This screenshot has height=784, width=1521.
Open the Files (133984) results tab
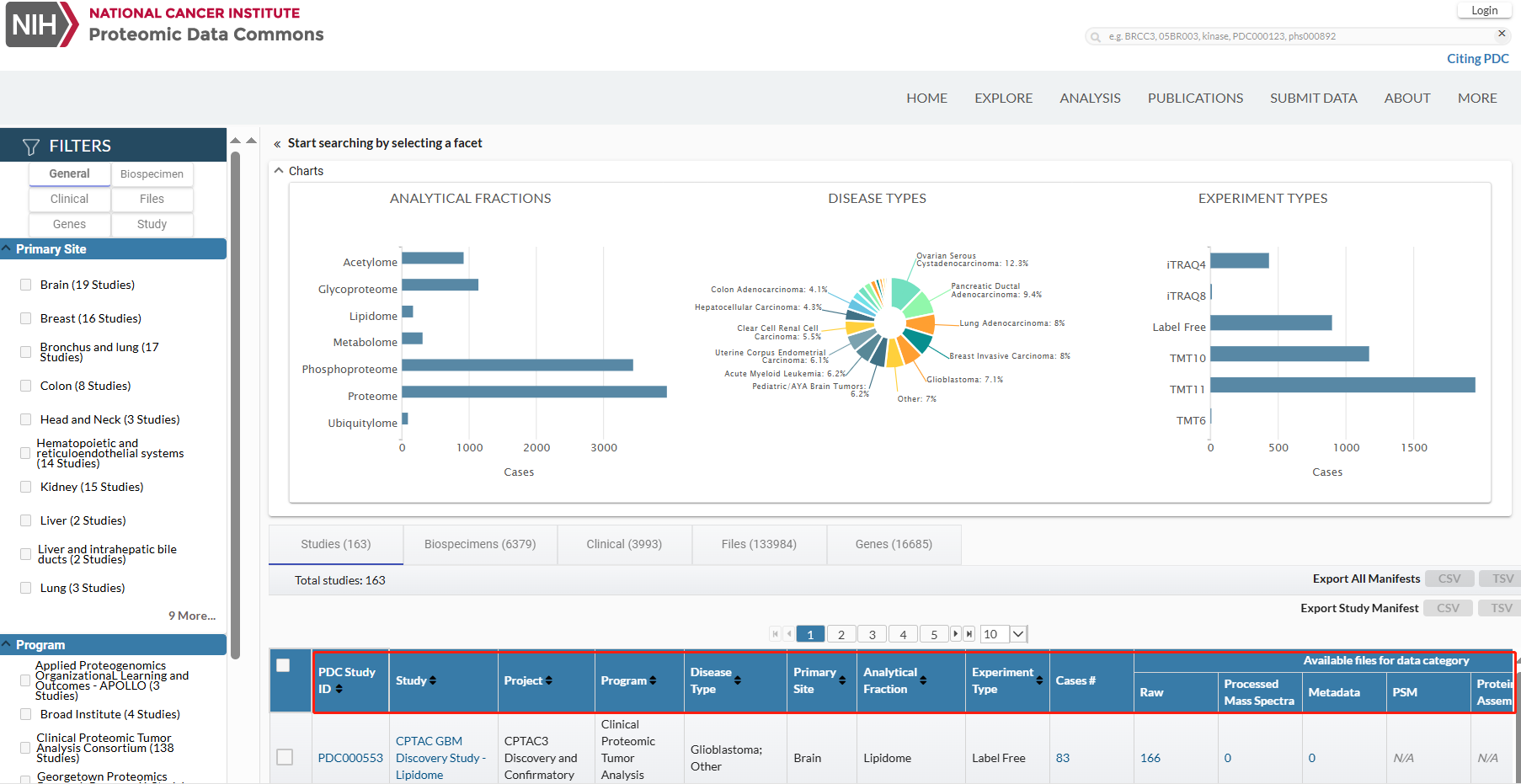(759, 545)
